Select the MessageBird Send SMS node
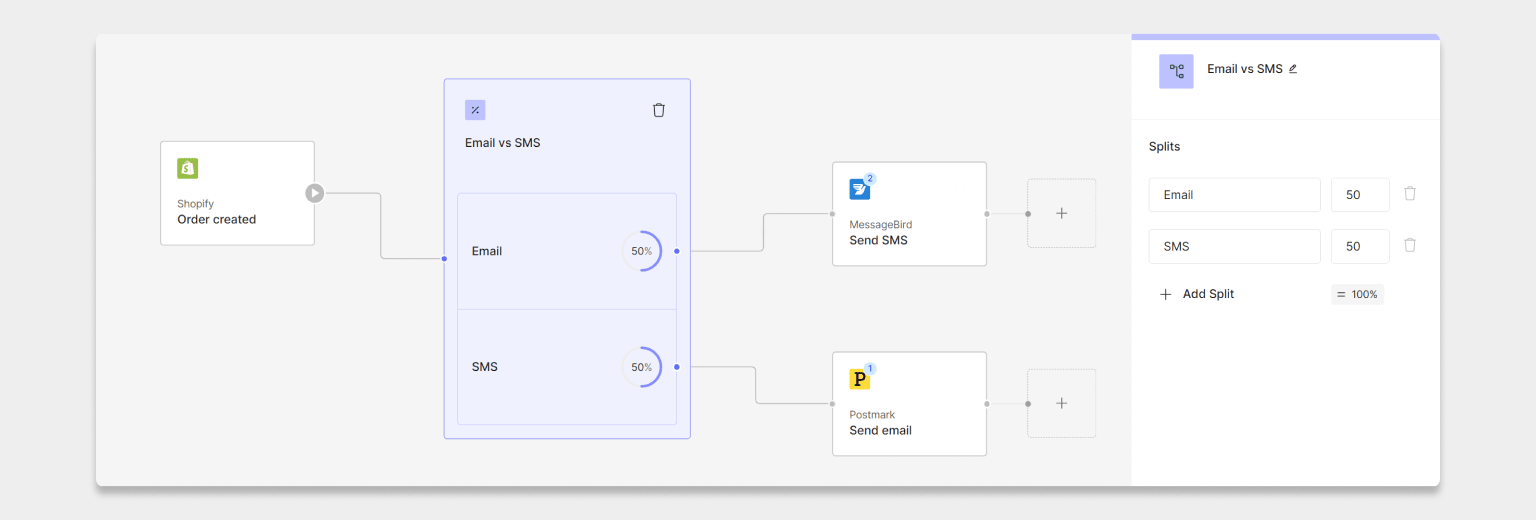The width and height of the screenshot is (1536, 520). [x=909, y=214]
